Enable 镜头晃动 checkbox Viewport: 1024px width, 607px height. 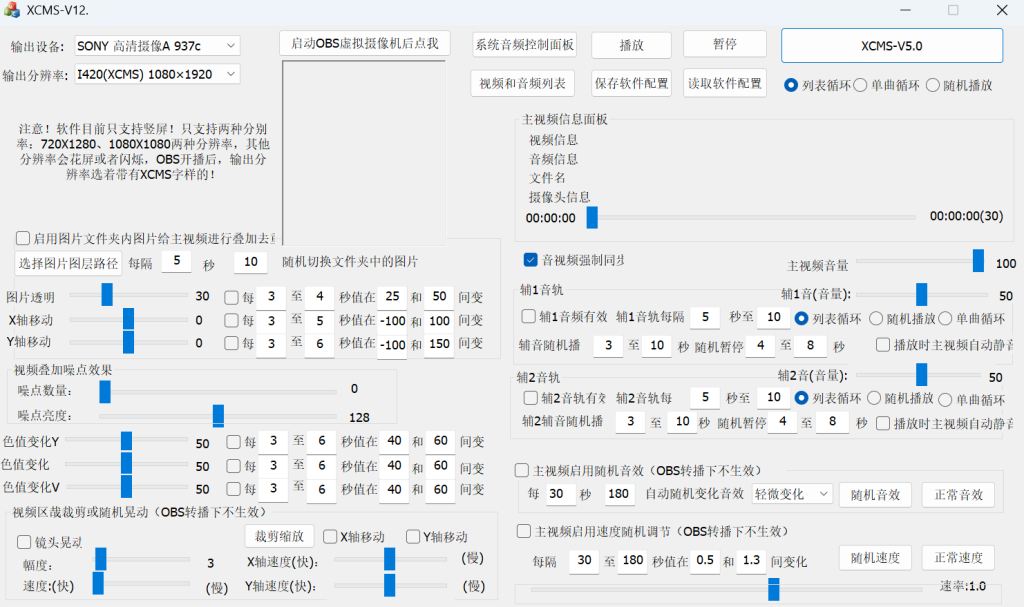point(25,542)
